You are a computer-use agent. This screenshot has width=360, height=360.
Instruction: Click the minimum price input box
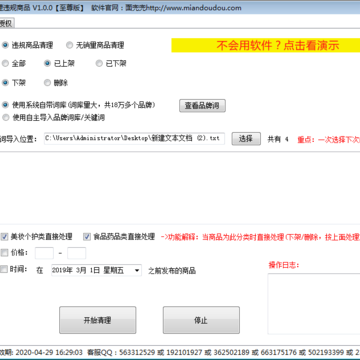point(44,253)
